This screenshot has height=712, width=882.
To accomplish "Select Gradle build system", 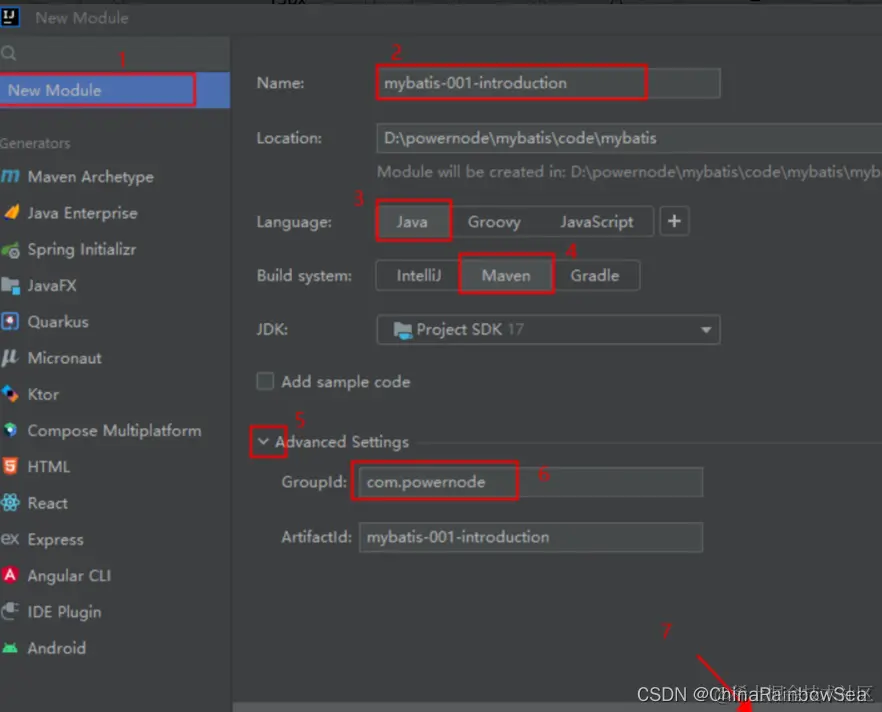I will click(595, 276).
